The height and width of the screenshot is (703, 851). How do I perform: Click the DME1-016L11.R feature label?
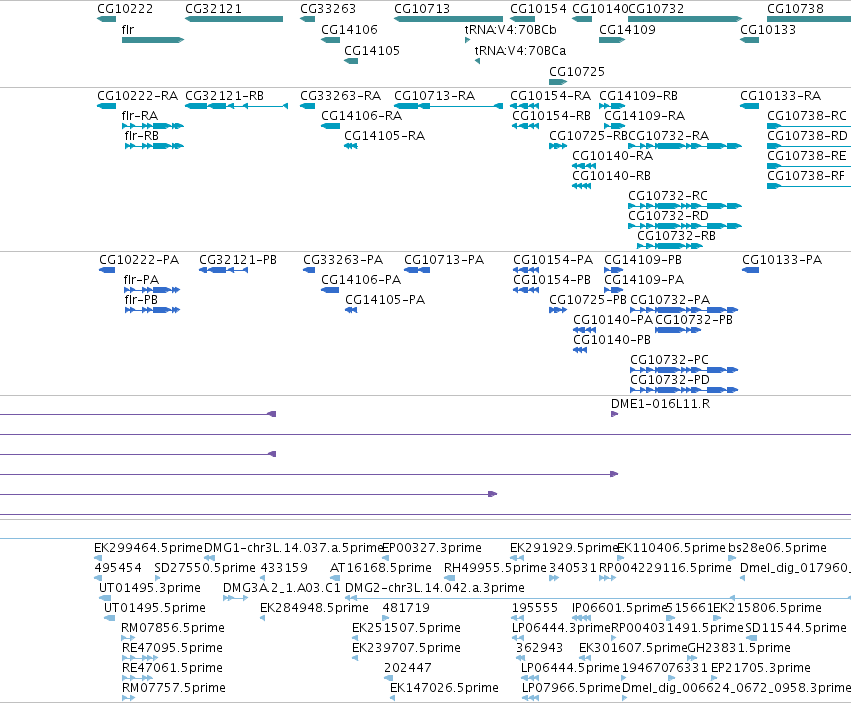660,404
